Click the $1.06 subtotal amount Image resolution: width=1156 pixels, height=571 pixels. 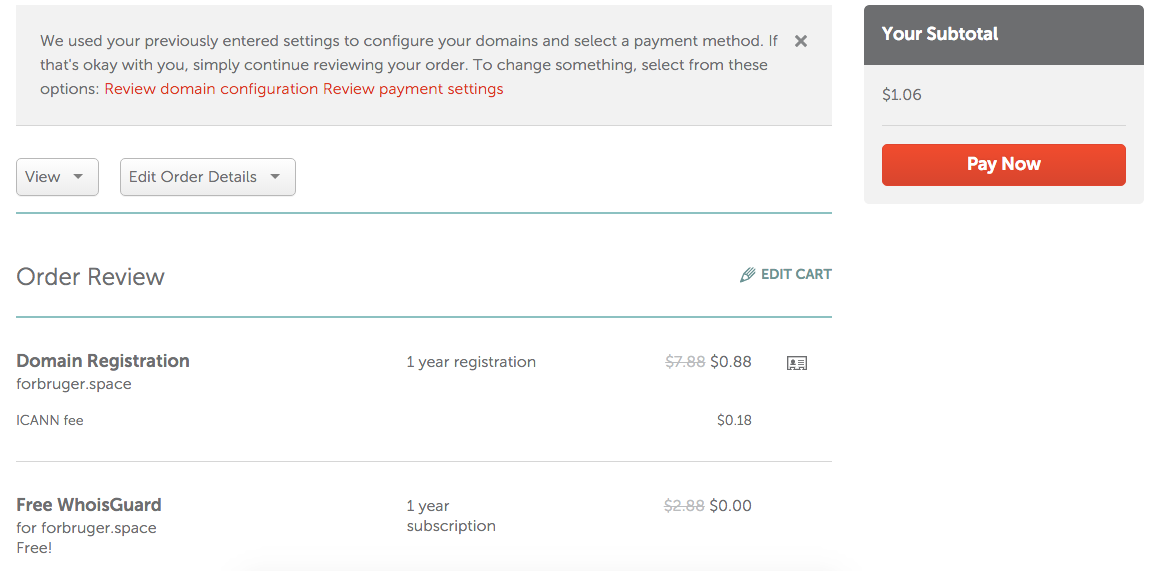pos(902,95)
